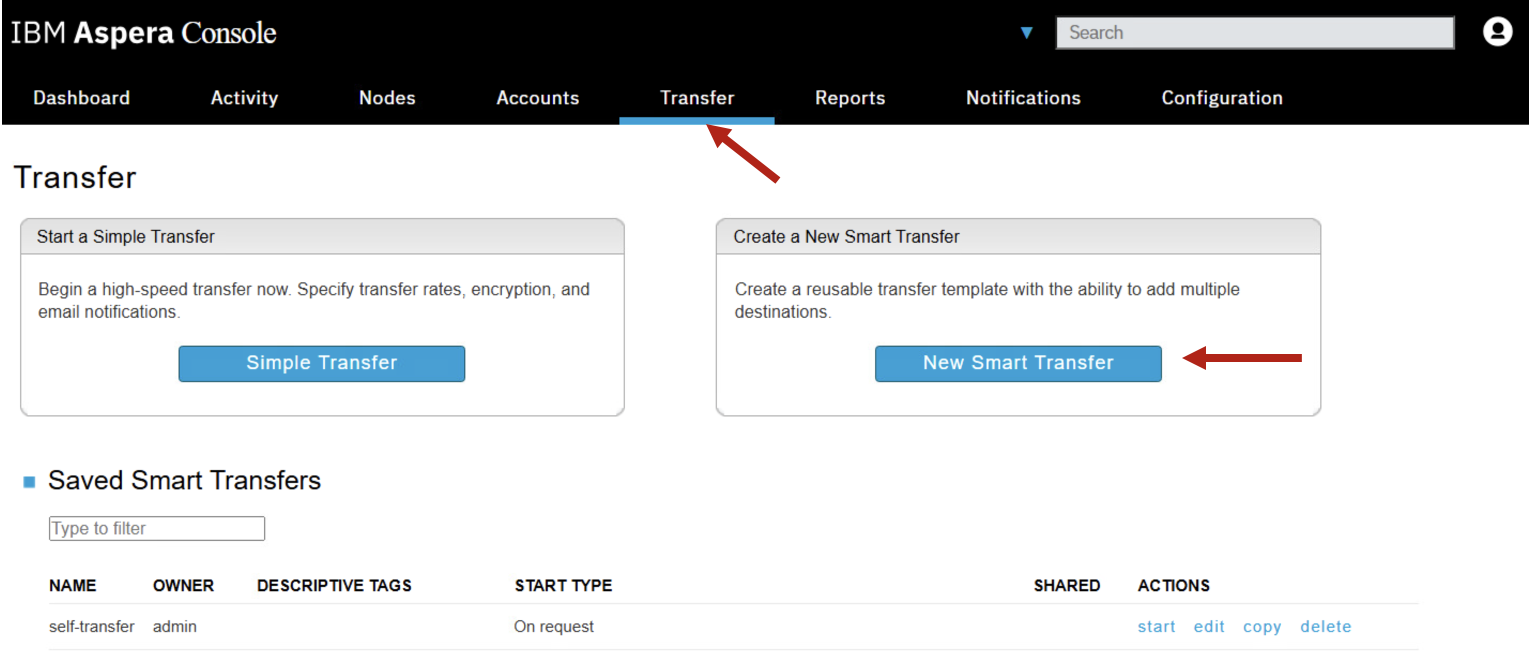Open the Dashboard tab

tap(81, 98)
